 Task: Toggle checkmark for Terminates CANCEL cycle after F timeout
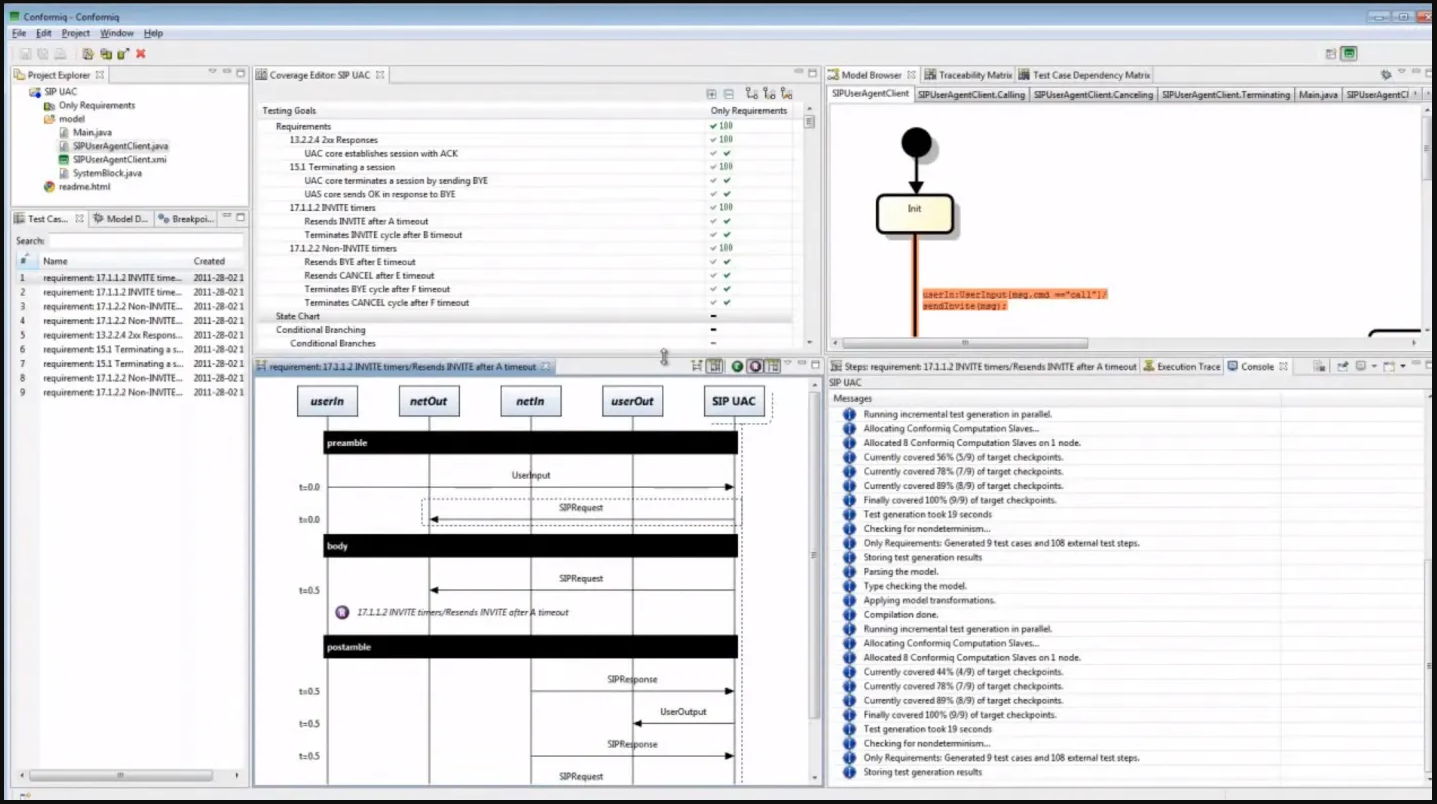pos(727,302)
